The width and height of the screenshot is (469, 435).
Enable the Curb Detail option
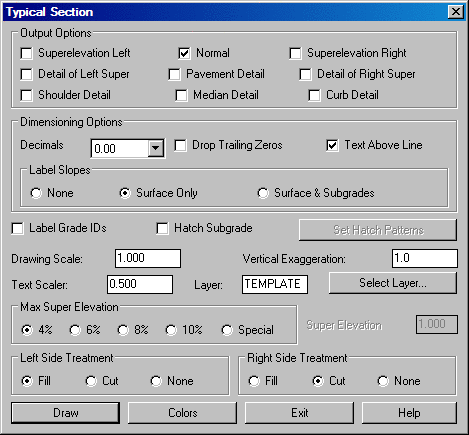click(x=314, y=95)
